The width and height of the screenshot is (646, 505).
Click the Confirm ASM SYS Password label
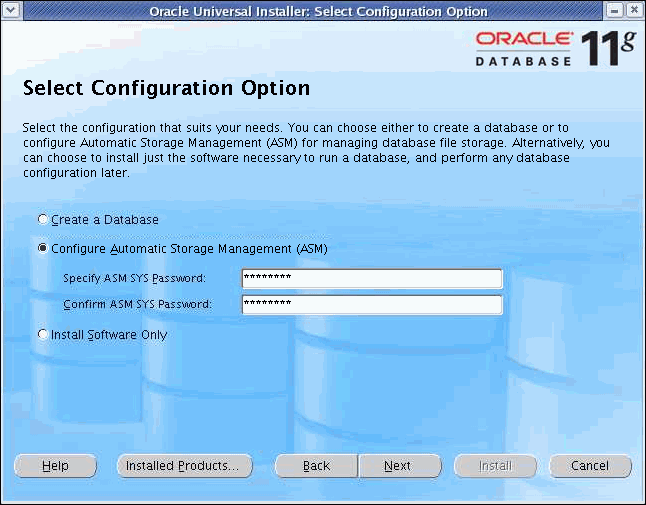tap(137, 304)
